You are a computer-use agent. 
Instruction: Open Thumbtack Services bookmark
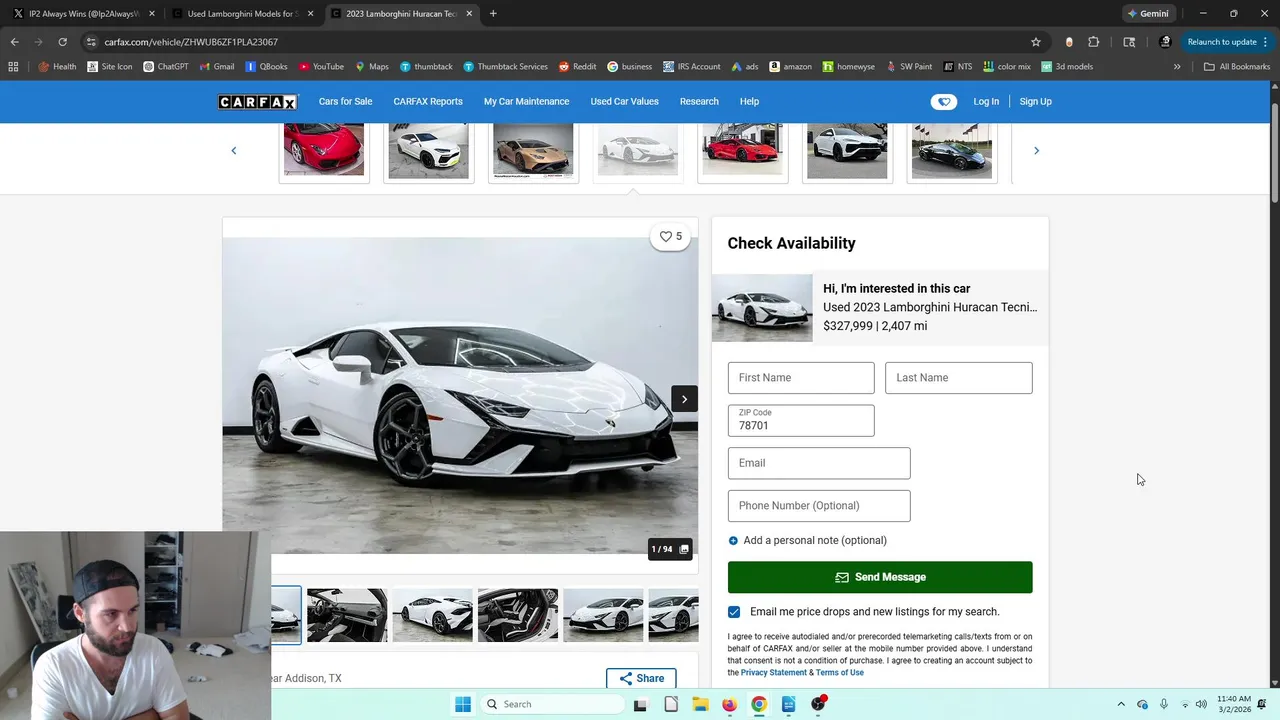[x=505, y=67]
